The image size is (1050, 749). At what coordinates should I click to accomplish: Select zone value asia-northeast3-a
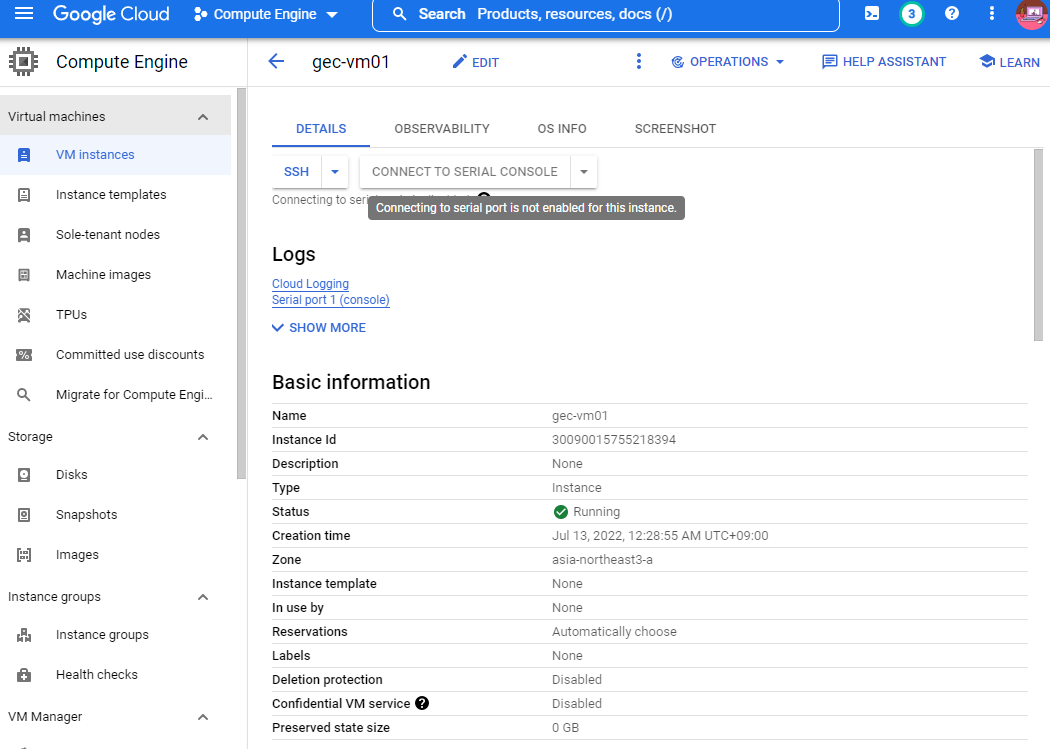pyautogui.click(x=602, y=560)
